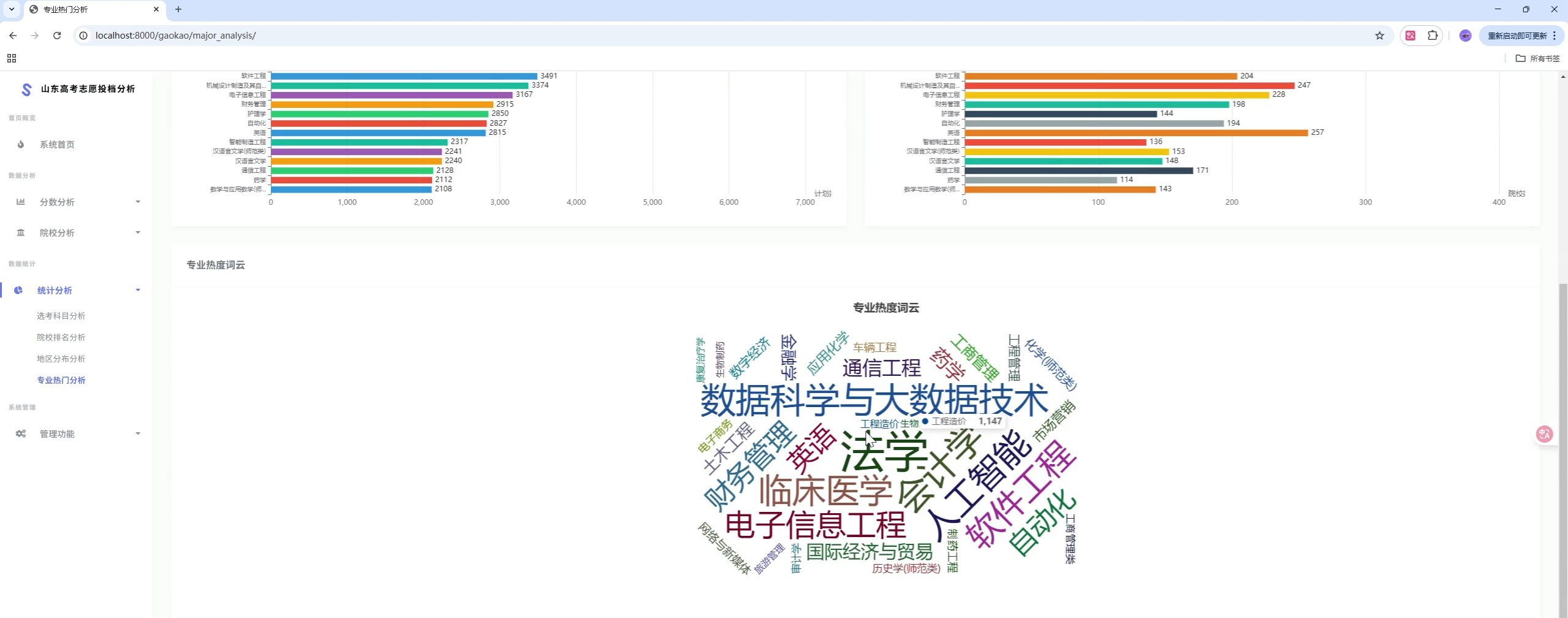The image size is (1568, 618).
Task: Go to 地区分布分析 page
Action: click(61, 359)
